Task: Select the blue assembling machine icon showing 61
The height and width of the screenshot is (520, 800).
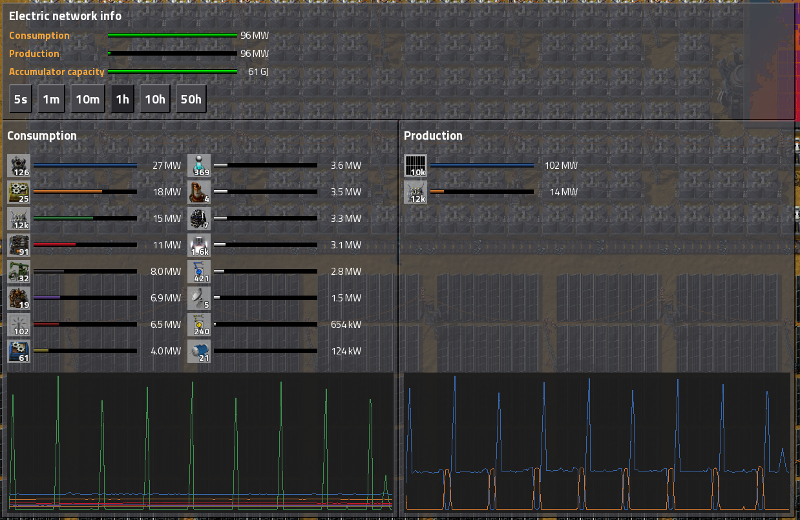Action: [19, 350]
